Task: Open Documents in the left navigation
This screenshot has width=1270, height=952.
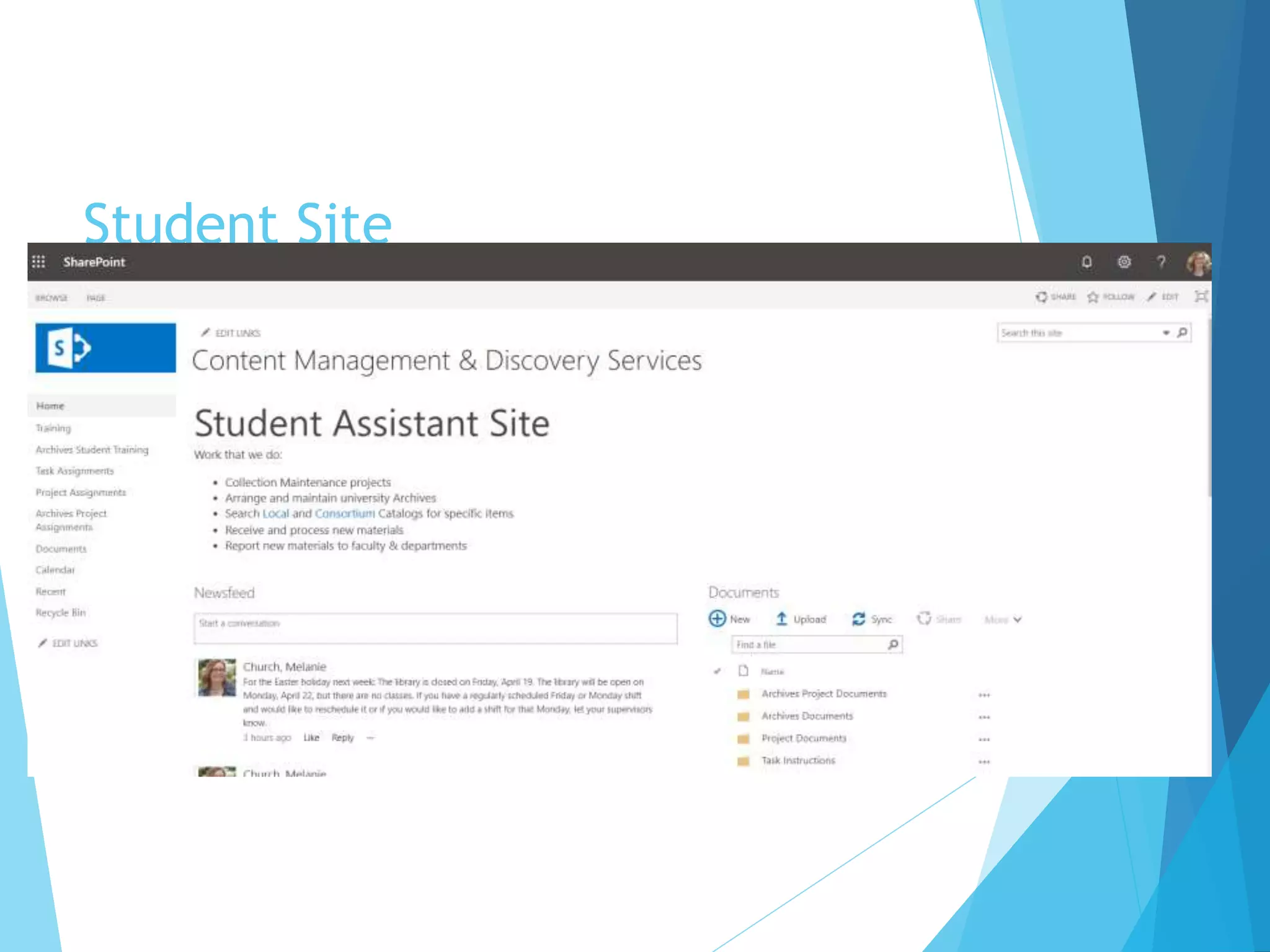Action: (61, 549)
